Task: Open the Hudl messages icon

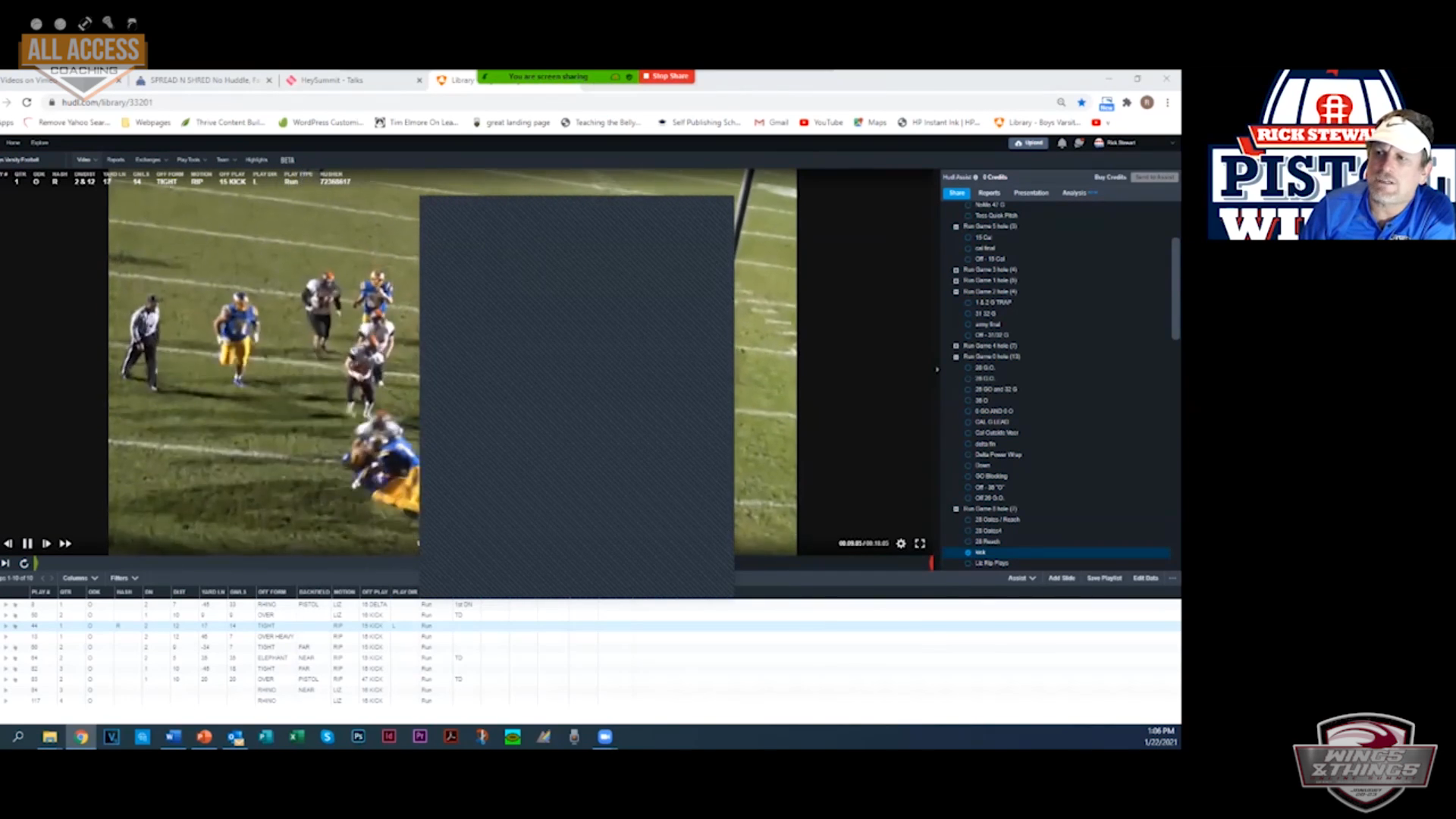Action: coord(1079,143)
